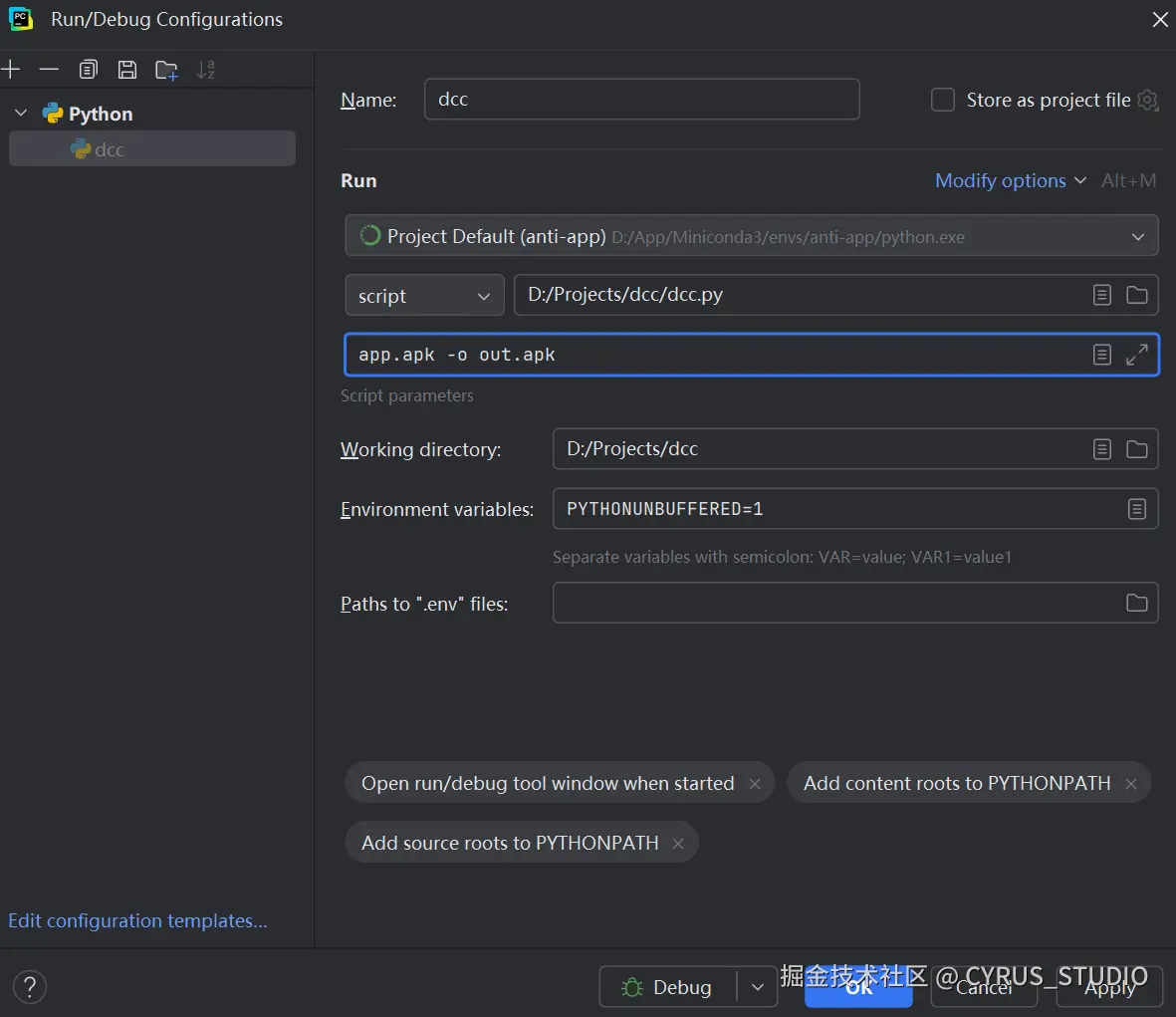Open the Debug button dropdown arrow
Image resolution: width=1176 pixels, height=1017 pixels.
758,987
